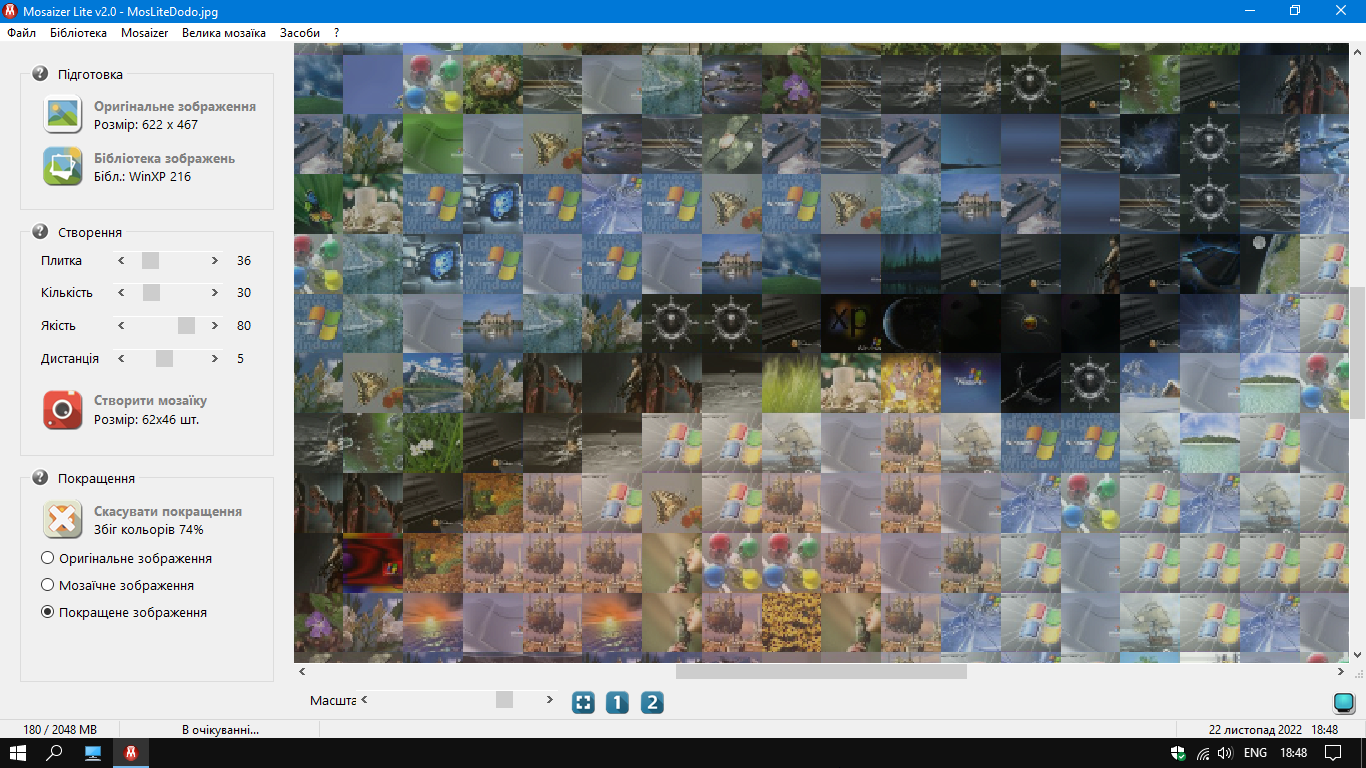Open taskbar search magnifier
This screenshot has height=768, width=1366.
tap(56, 753)
